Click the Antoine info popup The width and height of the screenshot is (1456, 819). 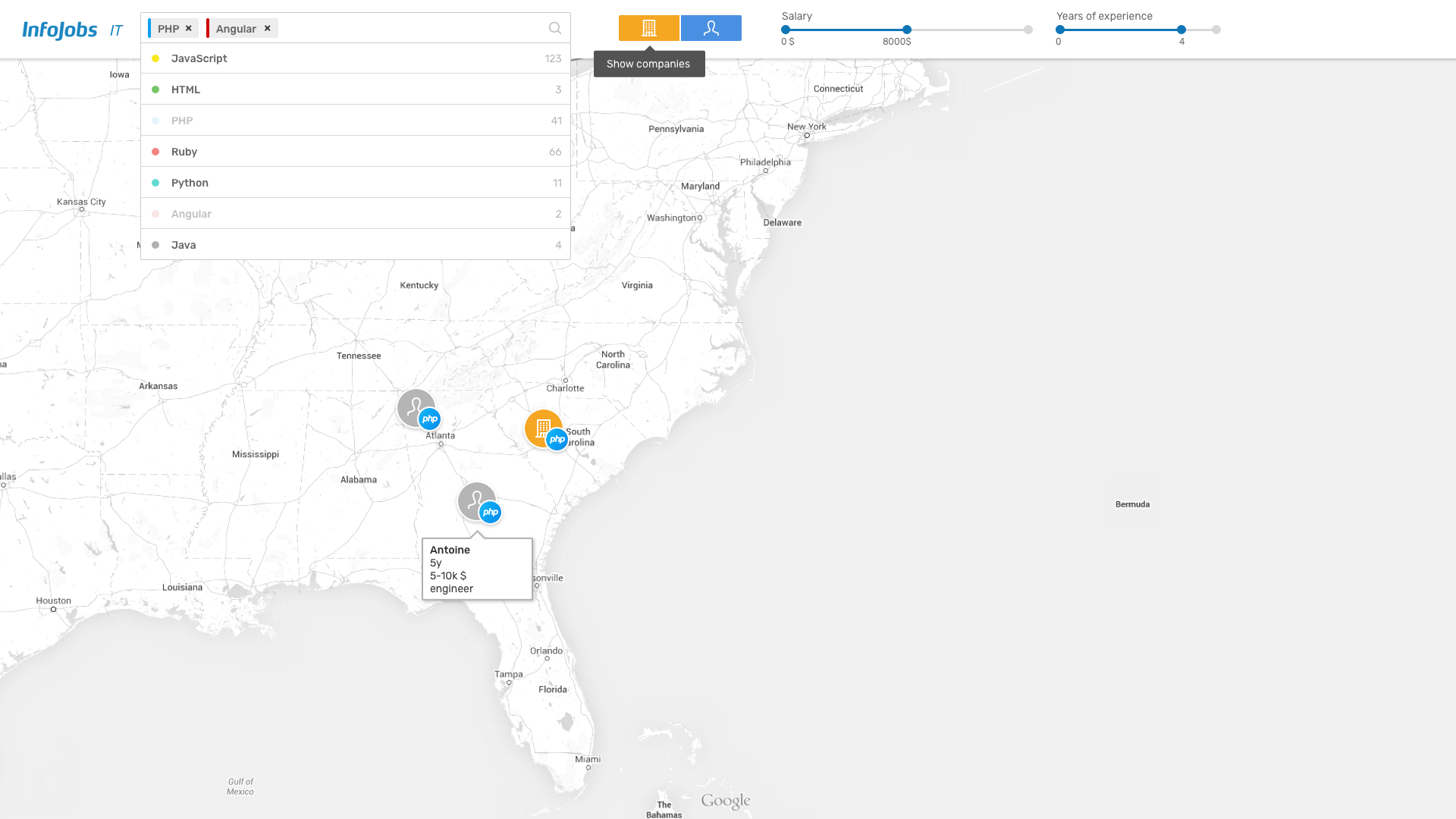(477, 569)
